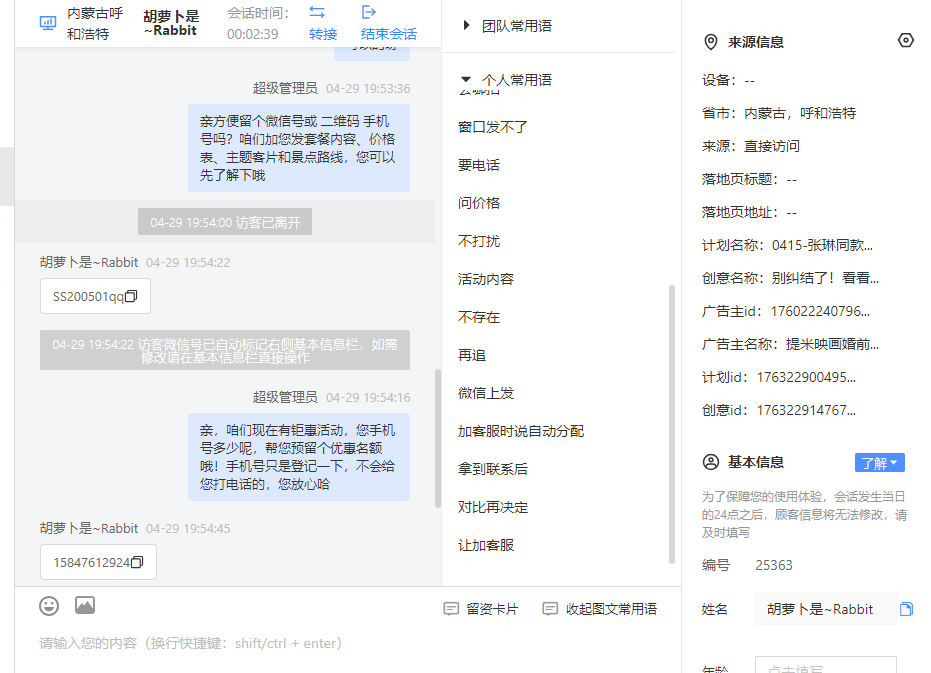931x673 pixels.
Task: Select quick phrase 问价格
Action: click(479, 203)
